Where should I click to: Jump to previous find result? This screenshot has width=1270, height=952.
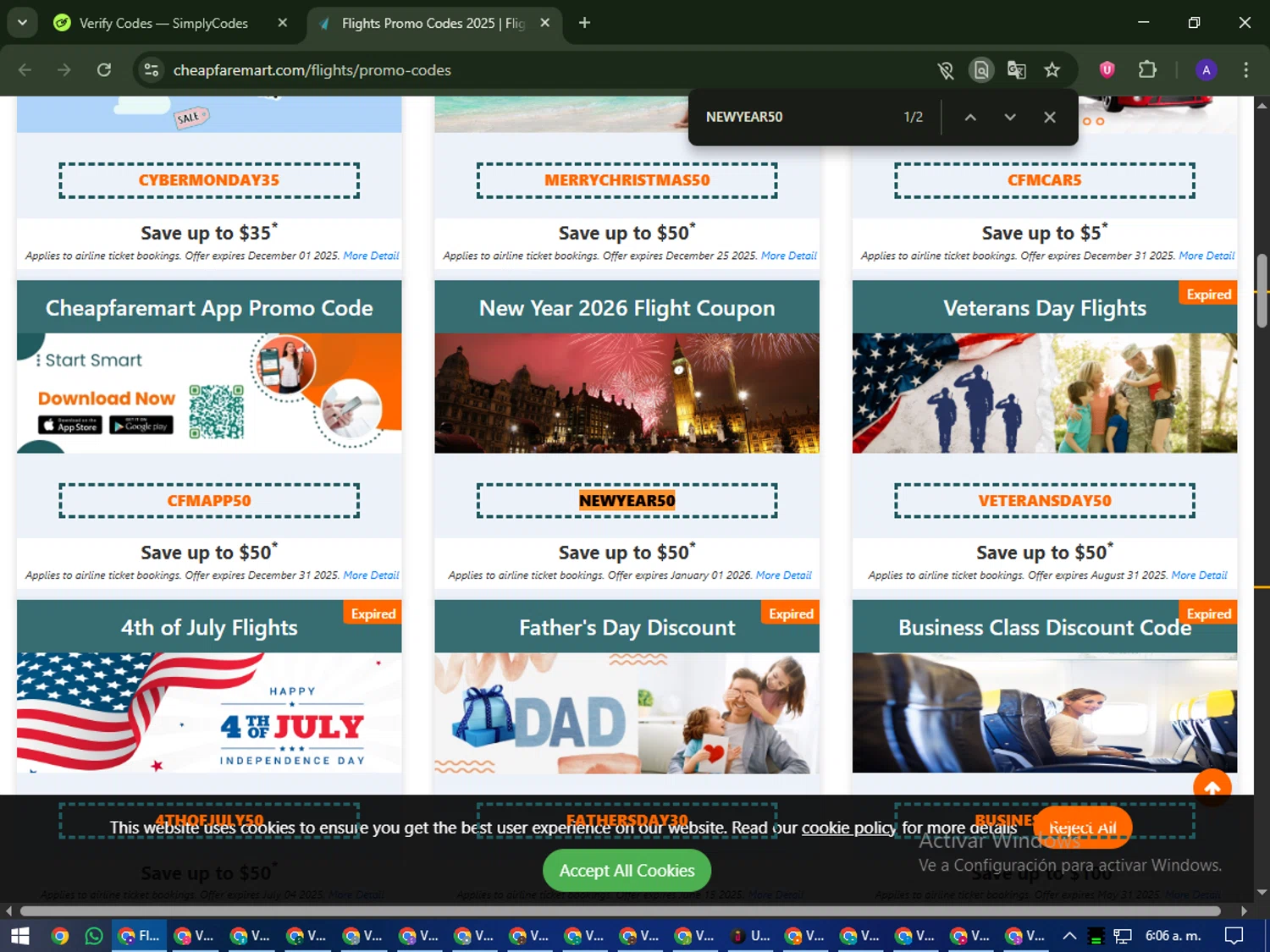970,117
